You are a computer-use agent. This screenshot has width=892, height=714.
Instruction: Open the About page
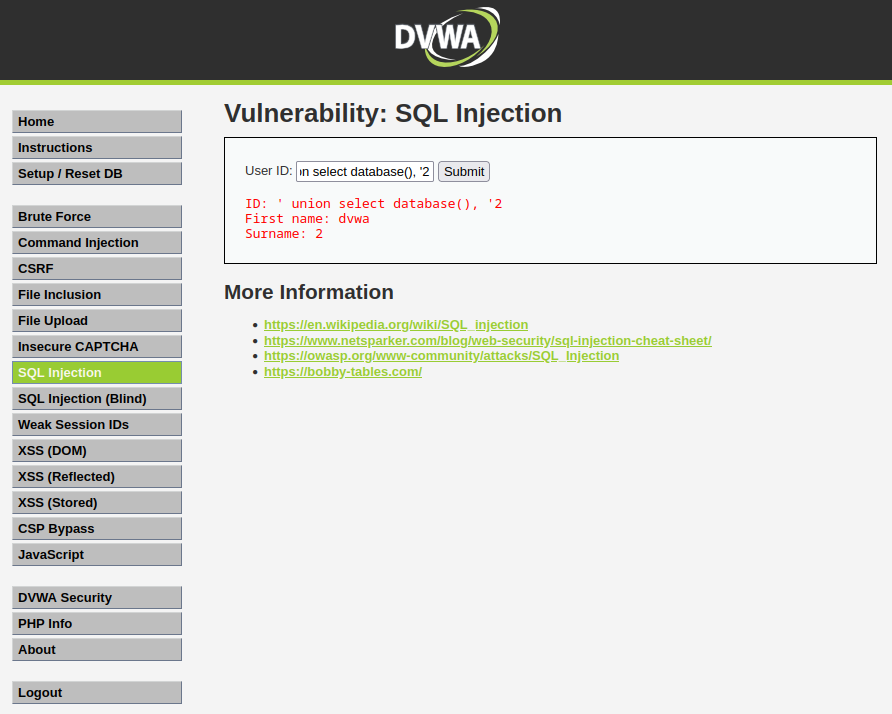tap(97, 650)
